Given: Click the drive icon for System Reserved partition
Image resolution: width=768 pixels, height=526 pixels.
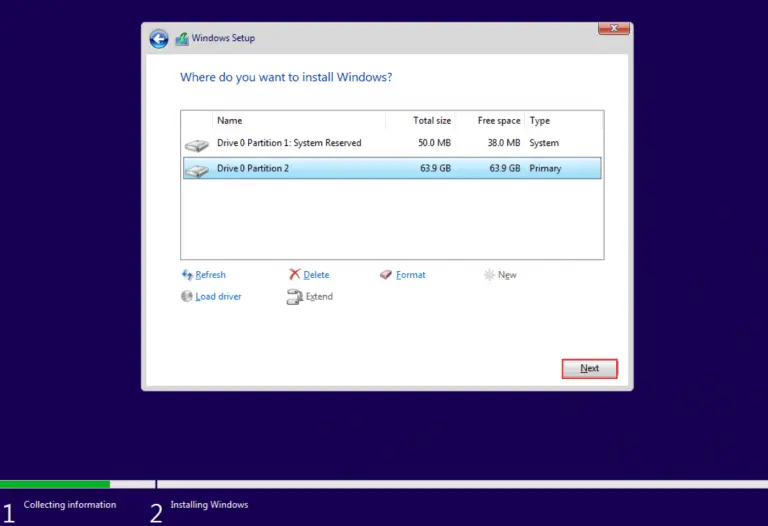Looking at the screenshot, I should (x=197, y=145).
